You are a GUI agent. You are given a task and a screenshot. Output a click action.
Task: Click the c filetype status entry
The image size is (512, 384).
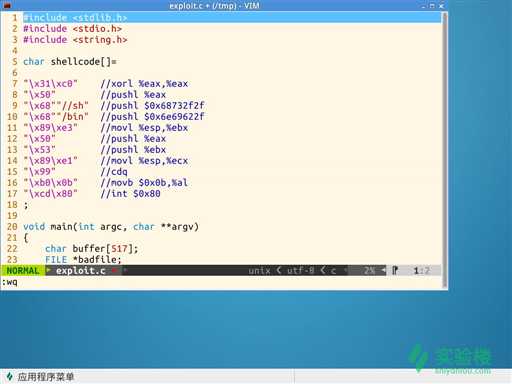tap(333, 270)
